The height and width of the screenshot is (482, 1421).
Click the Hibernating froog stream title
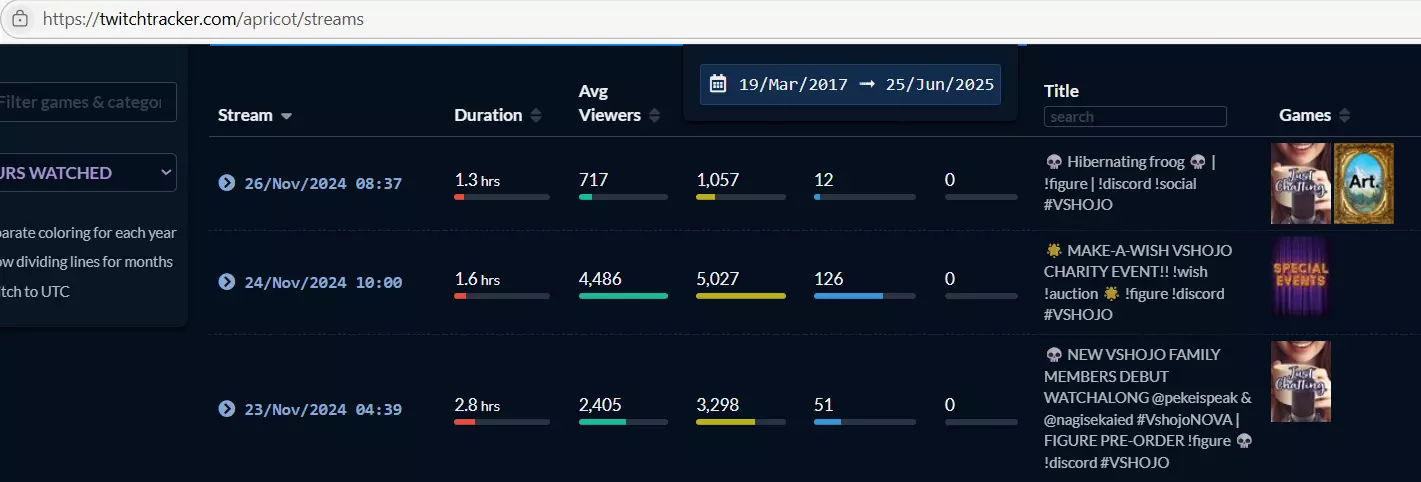coord(1130,183)
